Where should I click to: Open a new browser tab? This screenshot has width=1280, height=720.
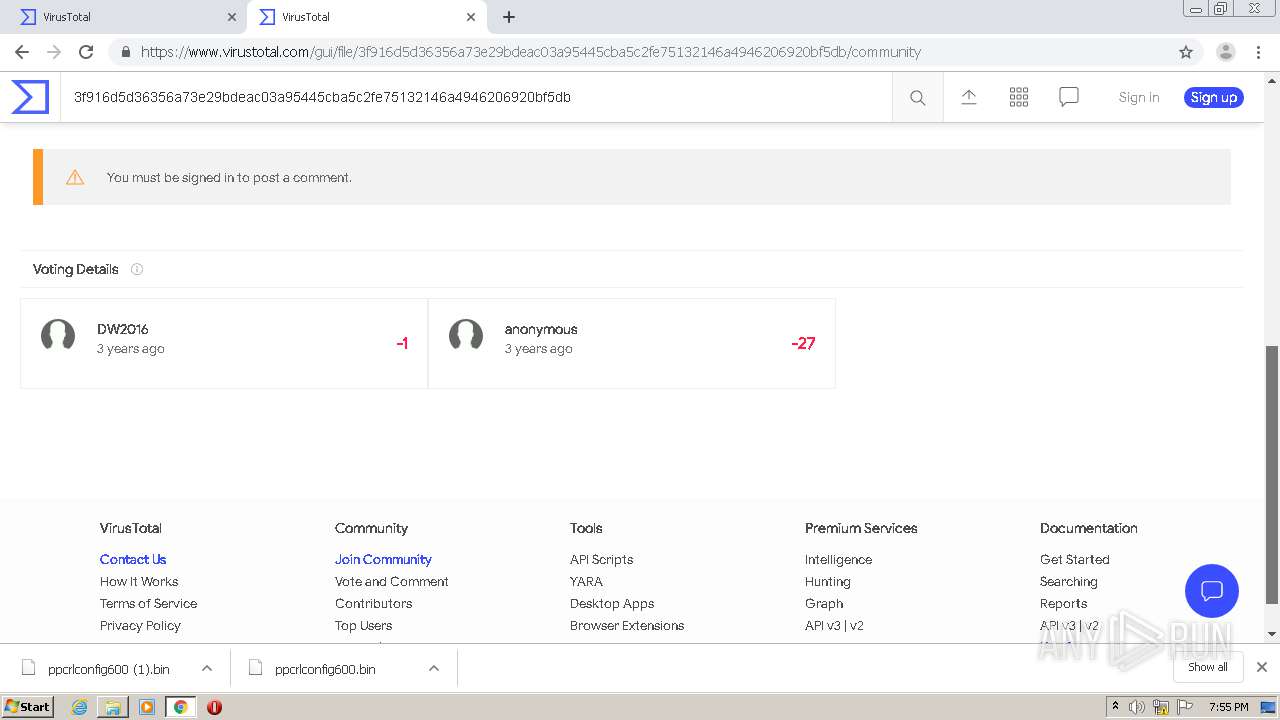509,17
